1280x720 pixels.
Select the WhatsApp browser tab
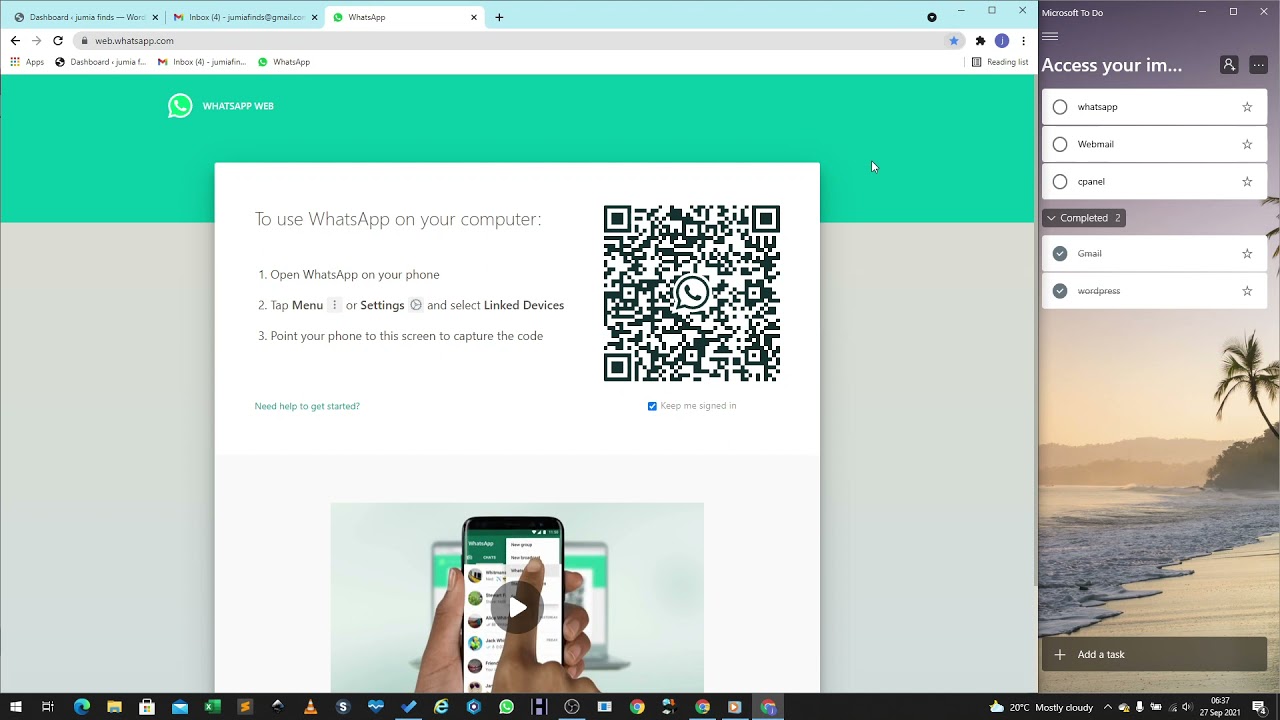click(405, 17)
